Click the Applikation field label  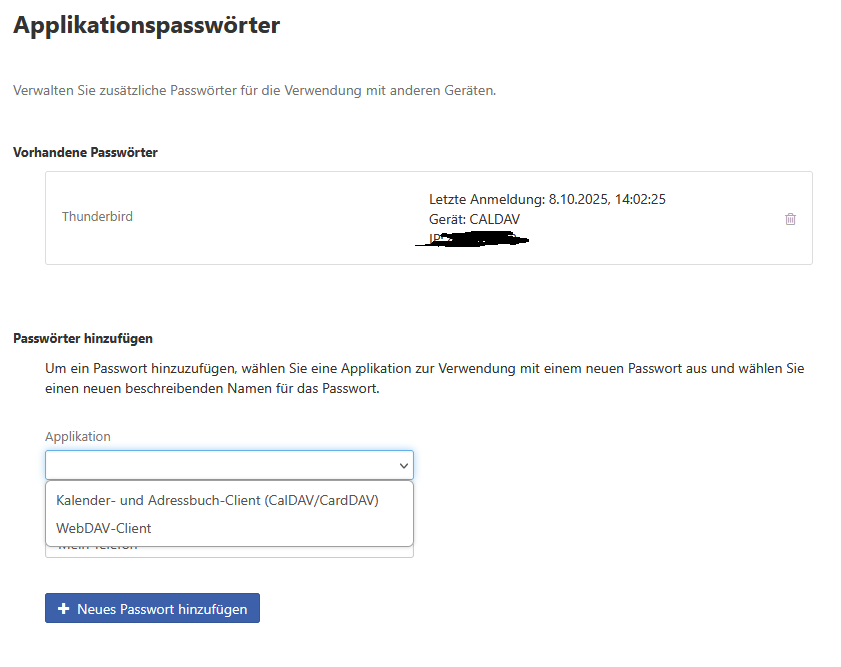tap(78, 436)
